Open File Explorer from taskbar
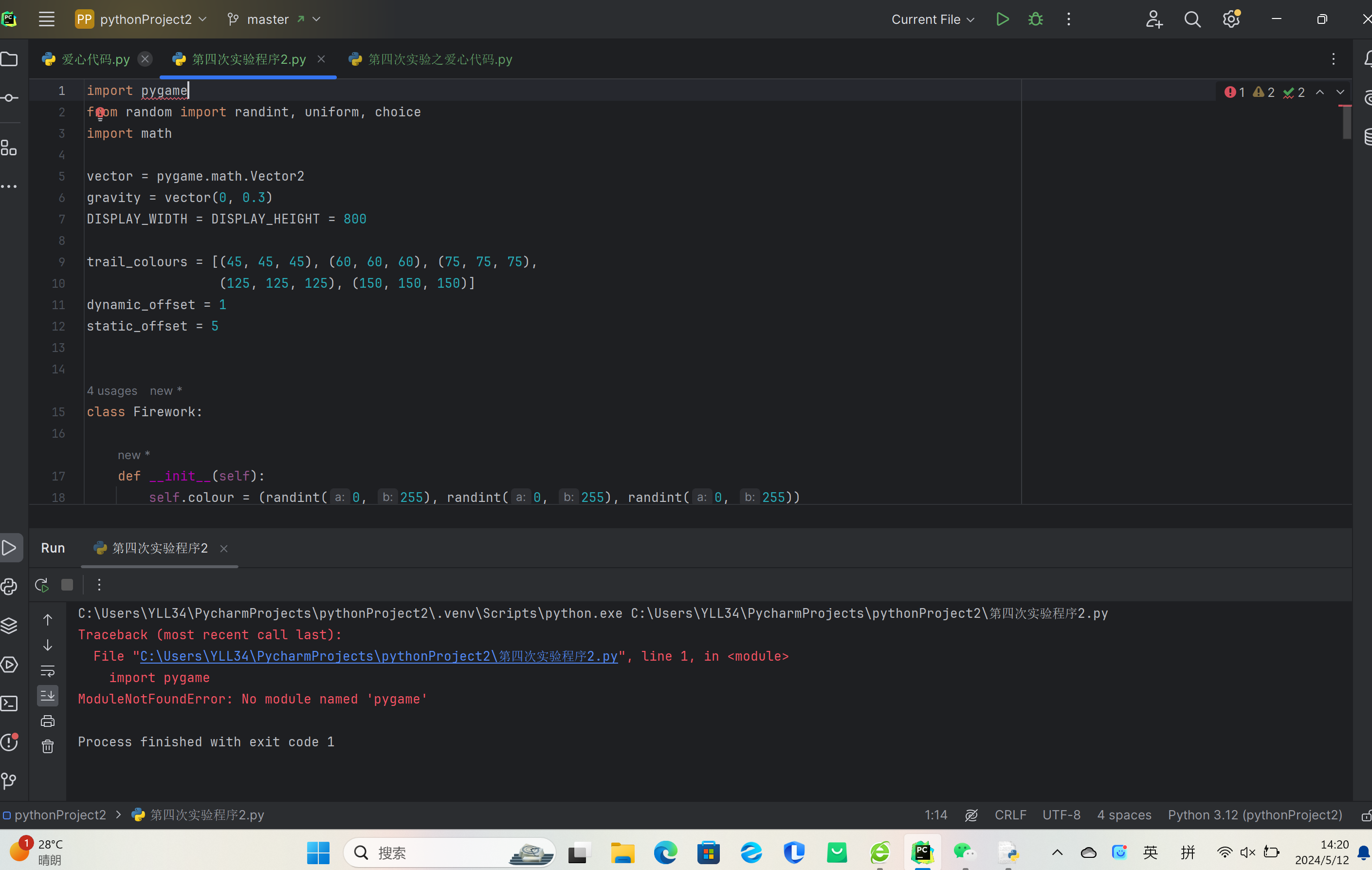Screen dimensions: 1372x870 click(x=623, y=853)
